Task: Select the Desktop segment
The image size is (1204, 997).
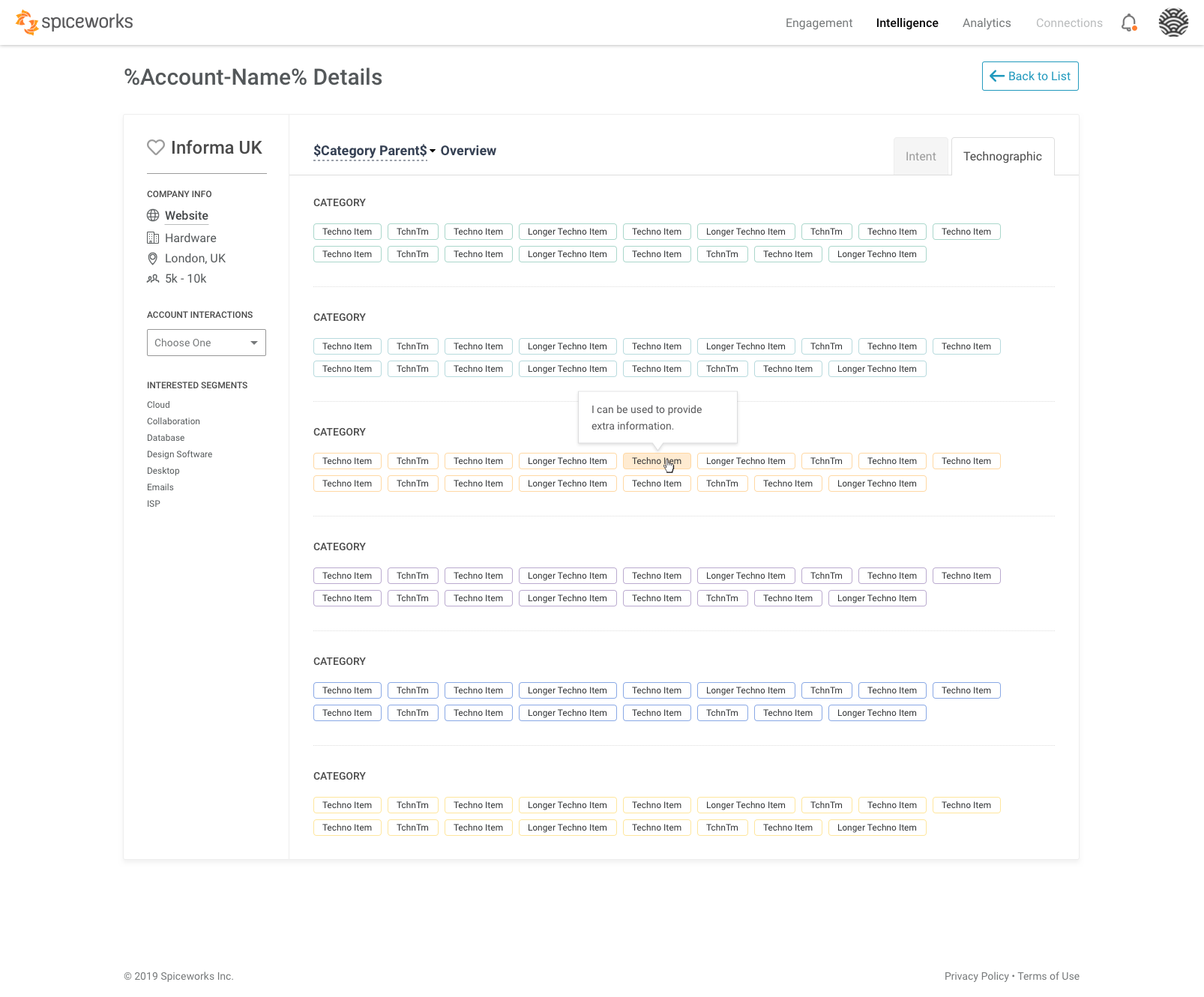Action: pyautogui.click(x=163, y=471)
